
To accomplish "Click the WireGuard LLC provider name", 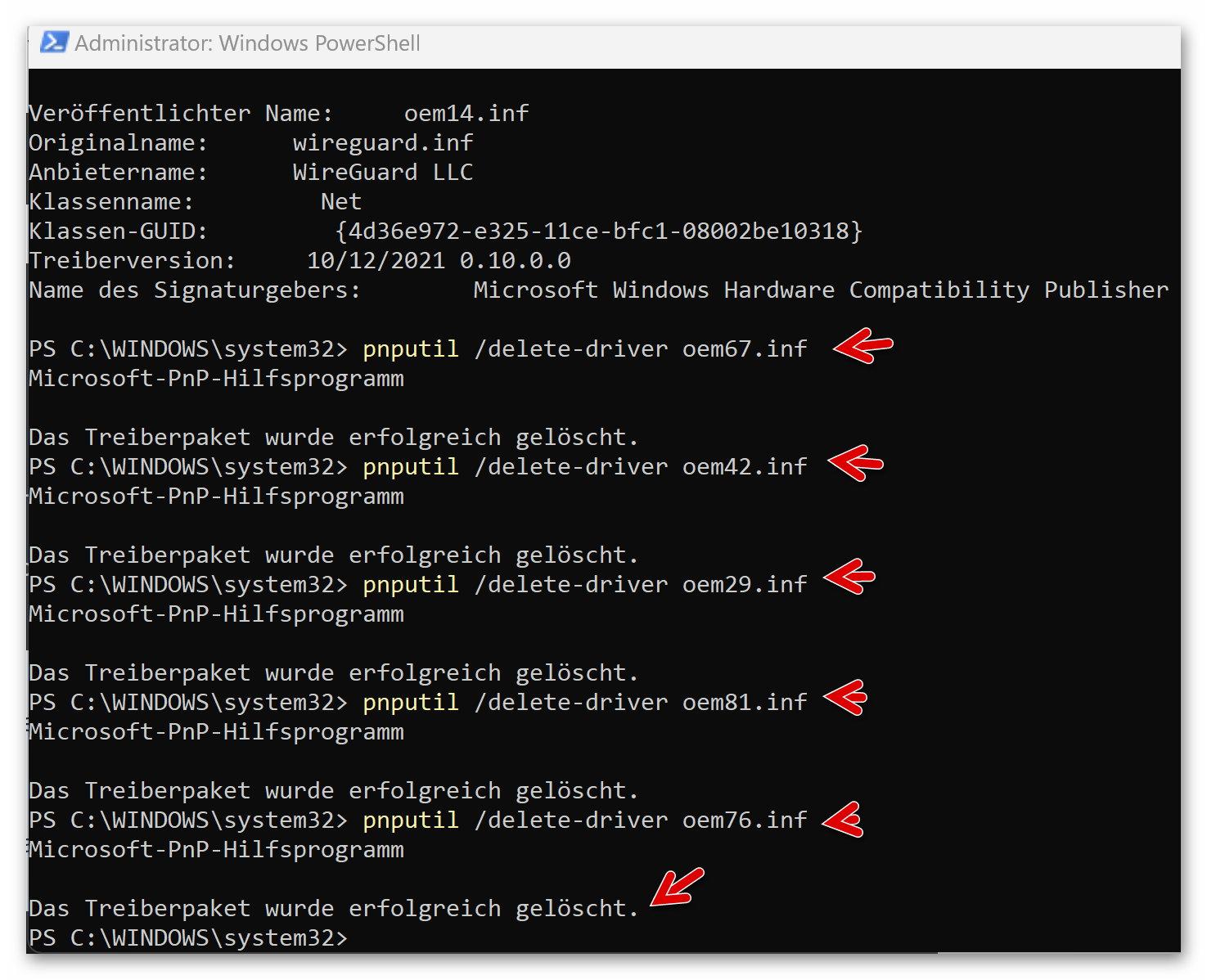I will click(382, 172).
